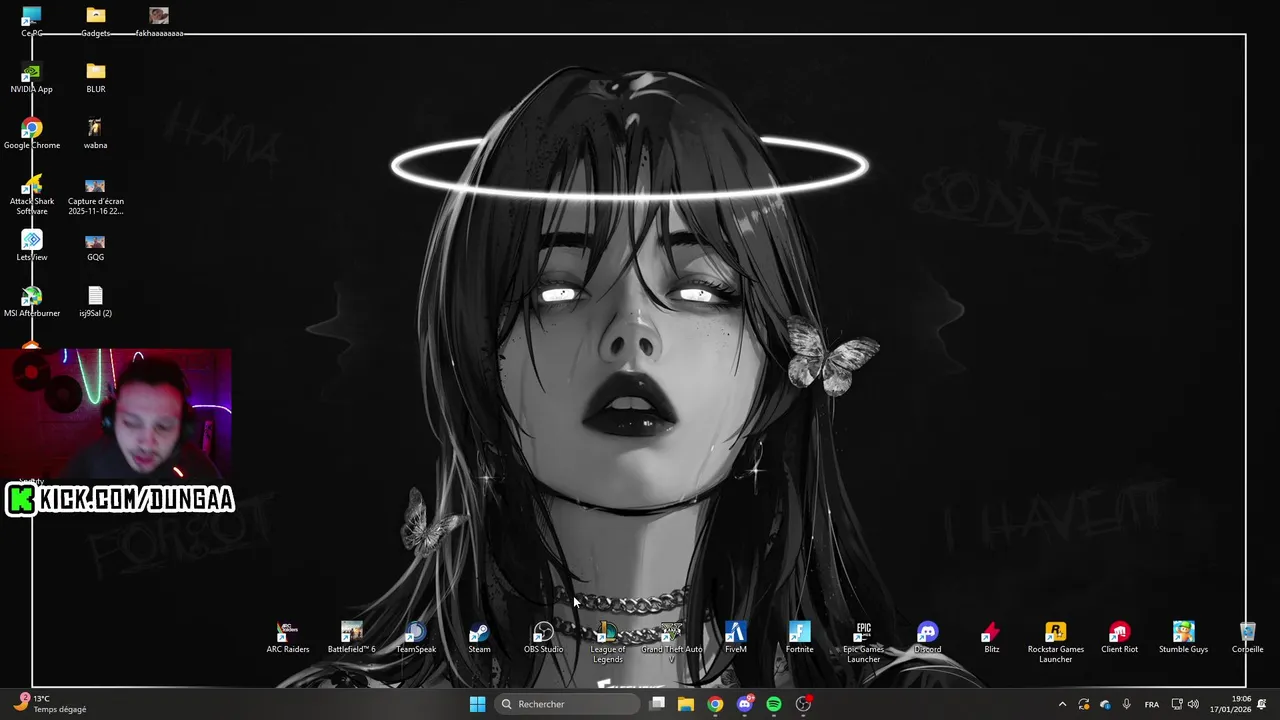Screen dimensions: 1280x720
Task: Select the Rockstar Games Launcher shortcut
Action: (1056, 643)
